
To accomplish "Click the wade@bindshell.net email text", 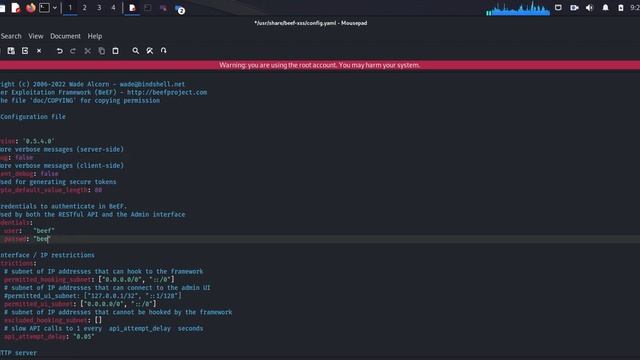I will click(x=152, y=84).
